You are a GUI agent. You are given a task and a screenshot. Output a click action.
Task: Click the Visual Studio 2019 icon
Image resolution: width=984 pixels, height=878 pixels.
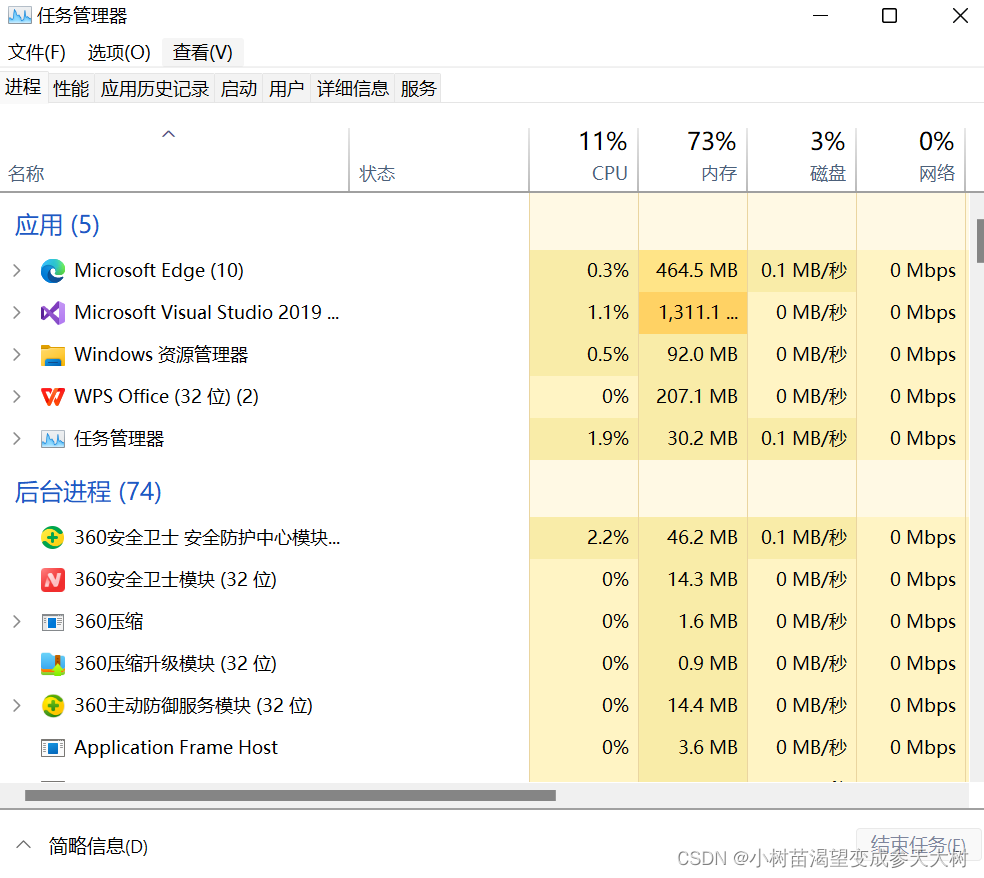coord(53,313)
